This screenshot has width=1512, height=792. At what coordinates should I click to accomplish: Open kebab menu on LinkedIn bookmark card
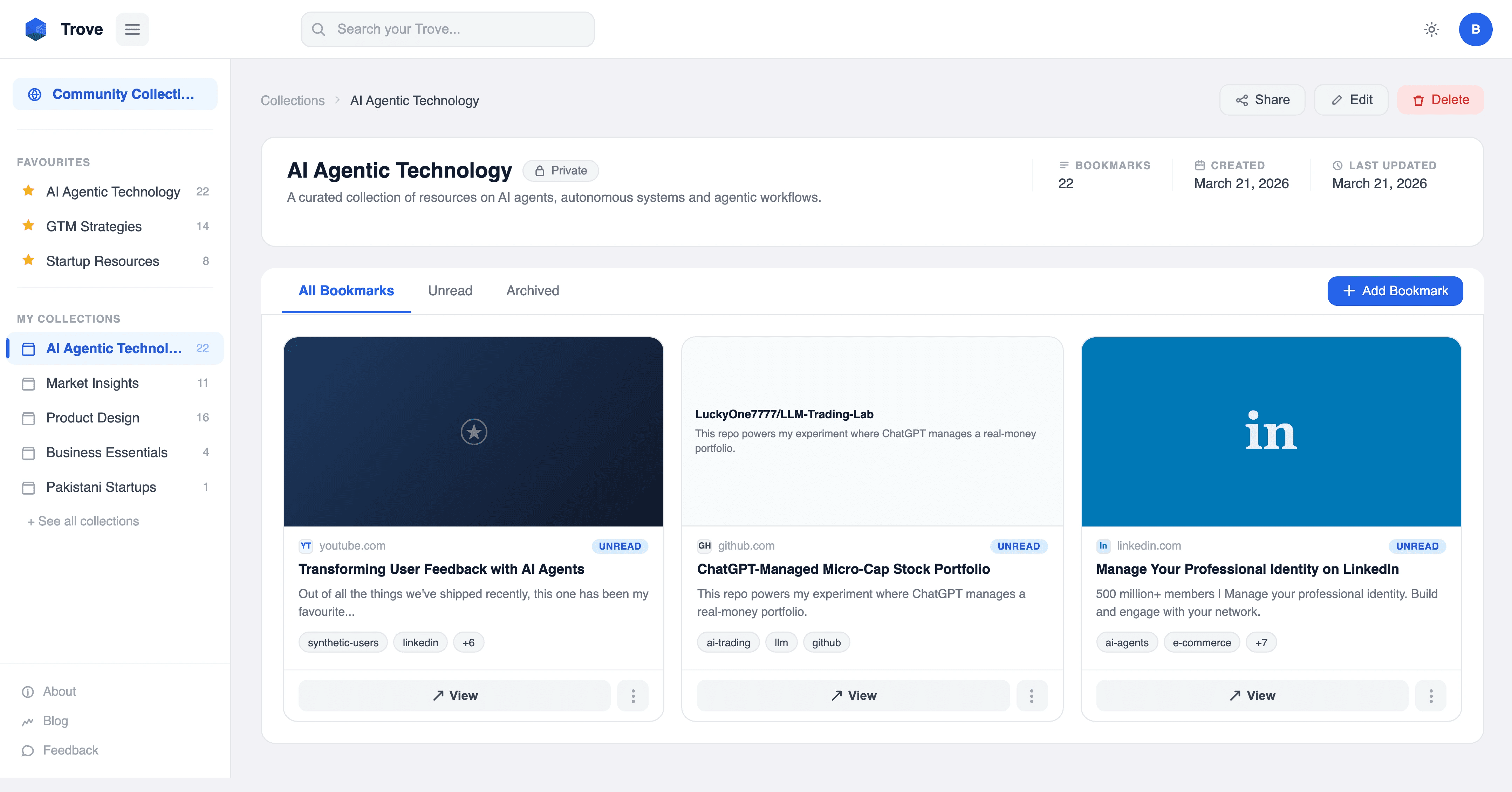pyautogui.click(x=1430, y=696)
